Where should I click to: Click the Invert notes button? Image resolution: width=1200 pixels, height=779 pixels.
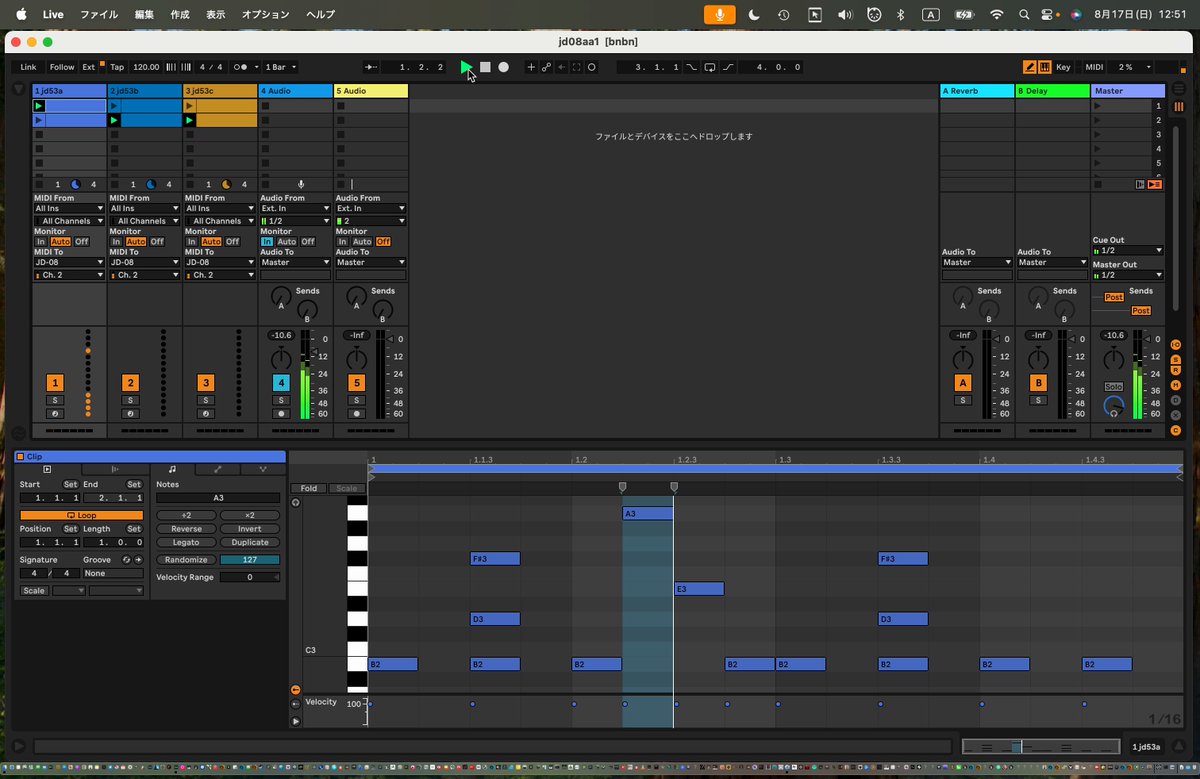(250, 529)
